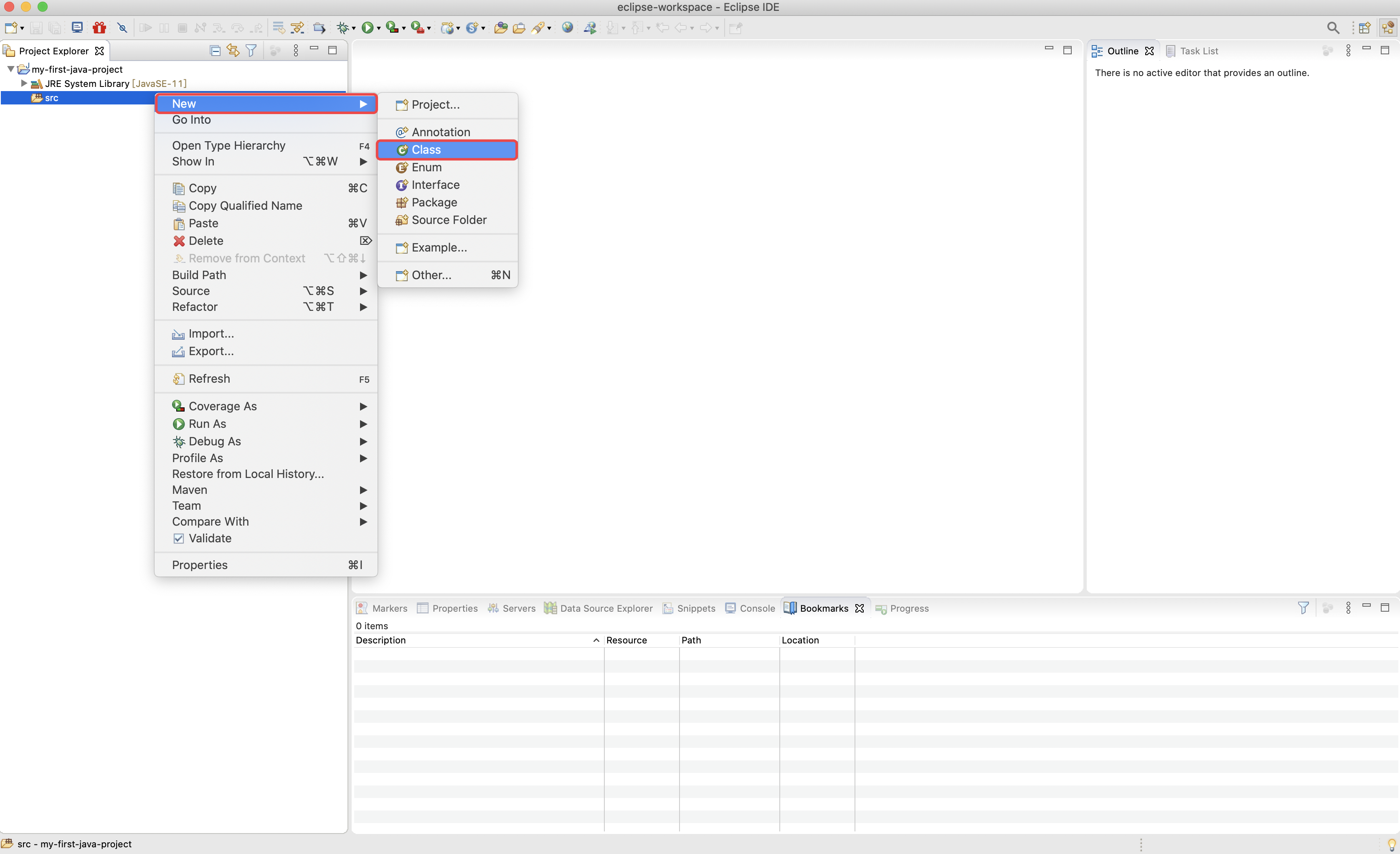Viewport: 1400px width, 854px height.
Task: Open the Coverage dropdown arrow
Action: 403,28
